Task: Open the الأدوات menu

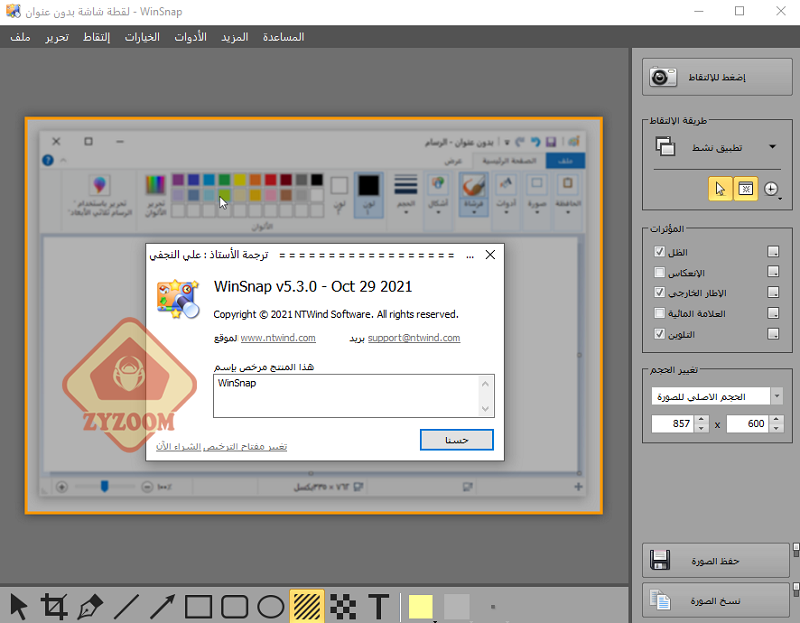Action: [190, 37]
